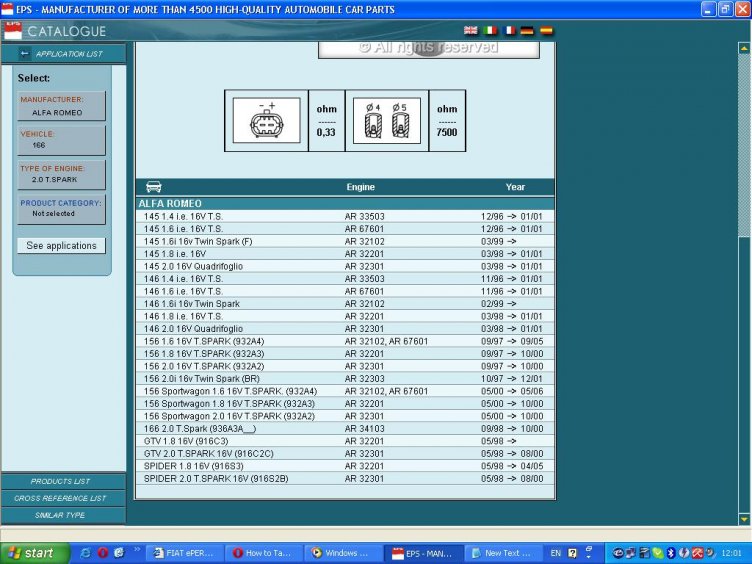Open the Type of Engine selector
752x564 pixels.
tap(61, 174)
